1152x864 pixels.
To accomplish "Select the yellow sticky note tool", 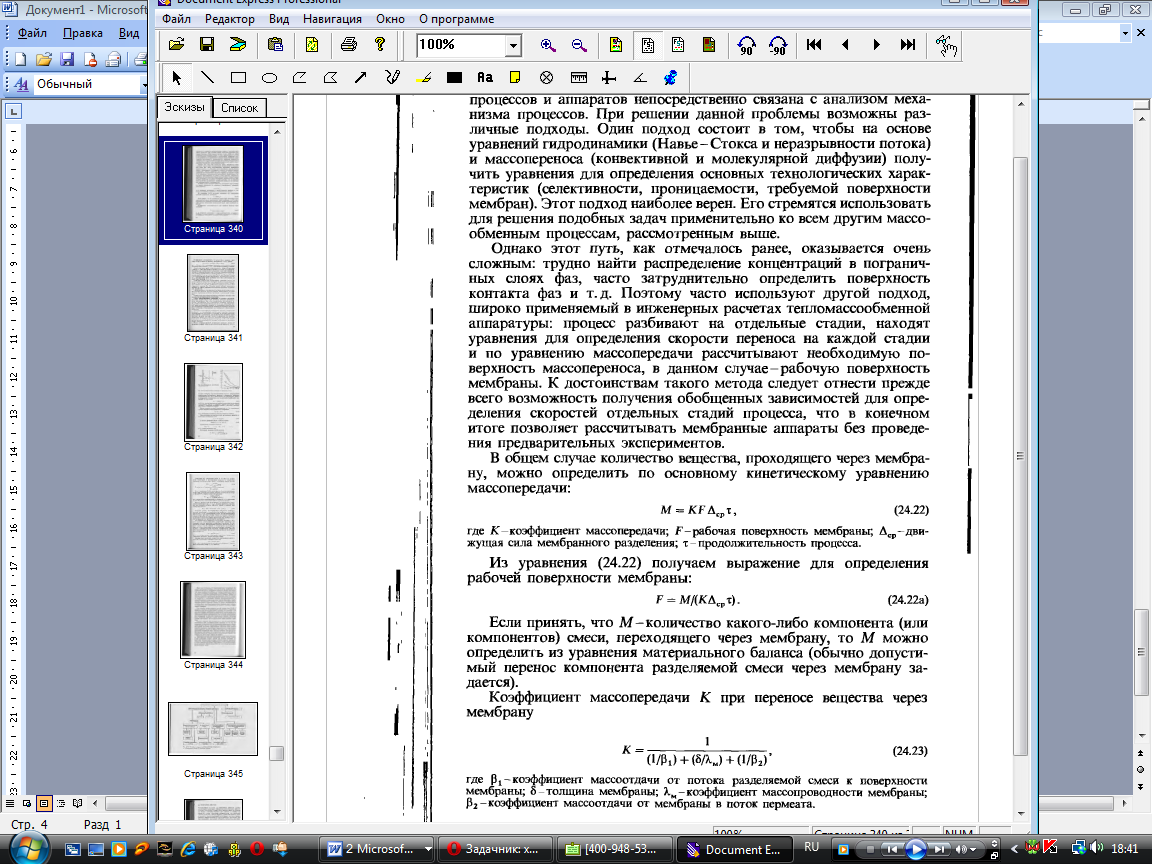I will tap(515, 77).
